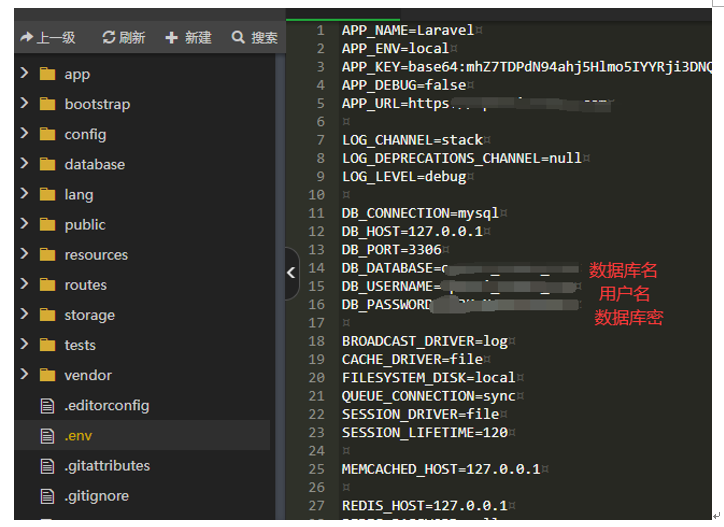
Task: Click the vendor folder icon
Action: click(47, 375)
